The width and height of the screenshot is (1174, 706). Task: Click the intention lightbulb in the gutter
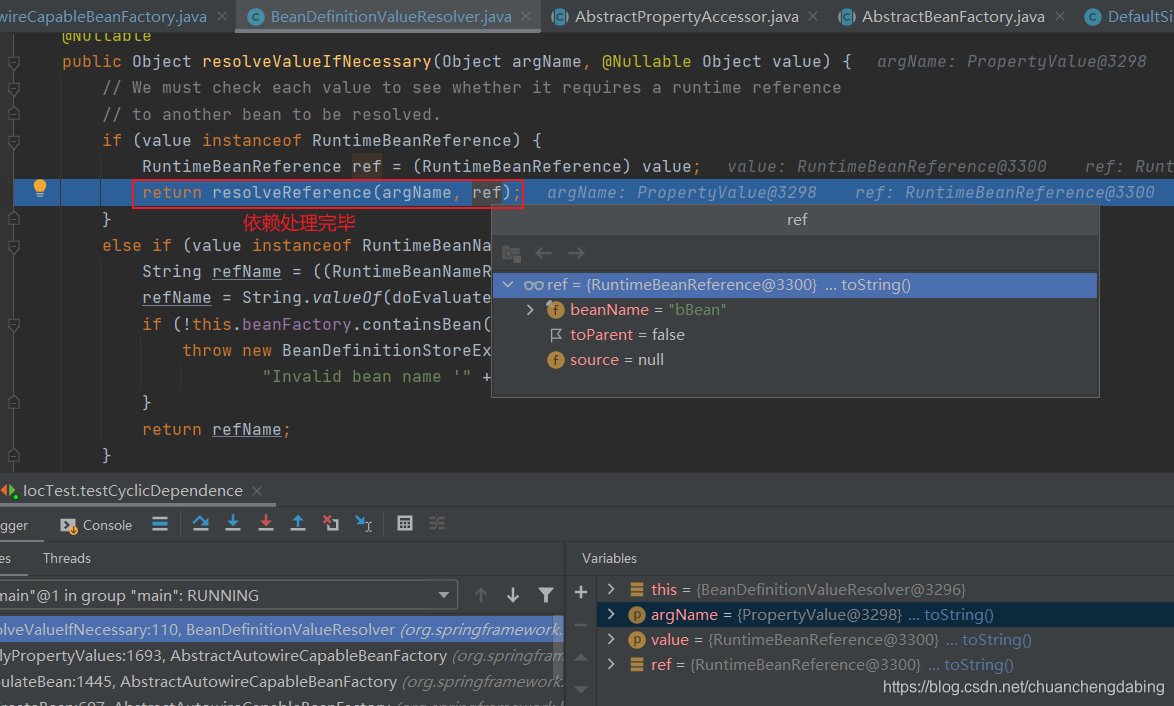[40, 189]
